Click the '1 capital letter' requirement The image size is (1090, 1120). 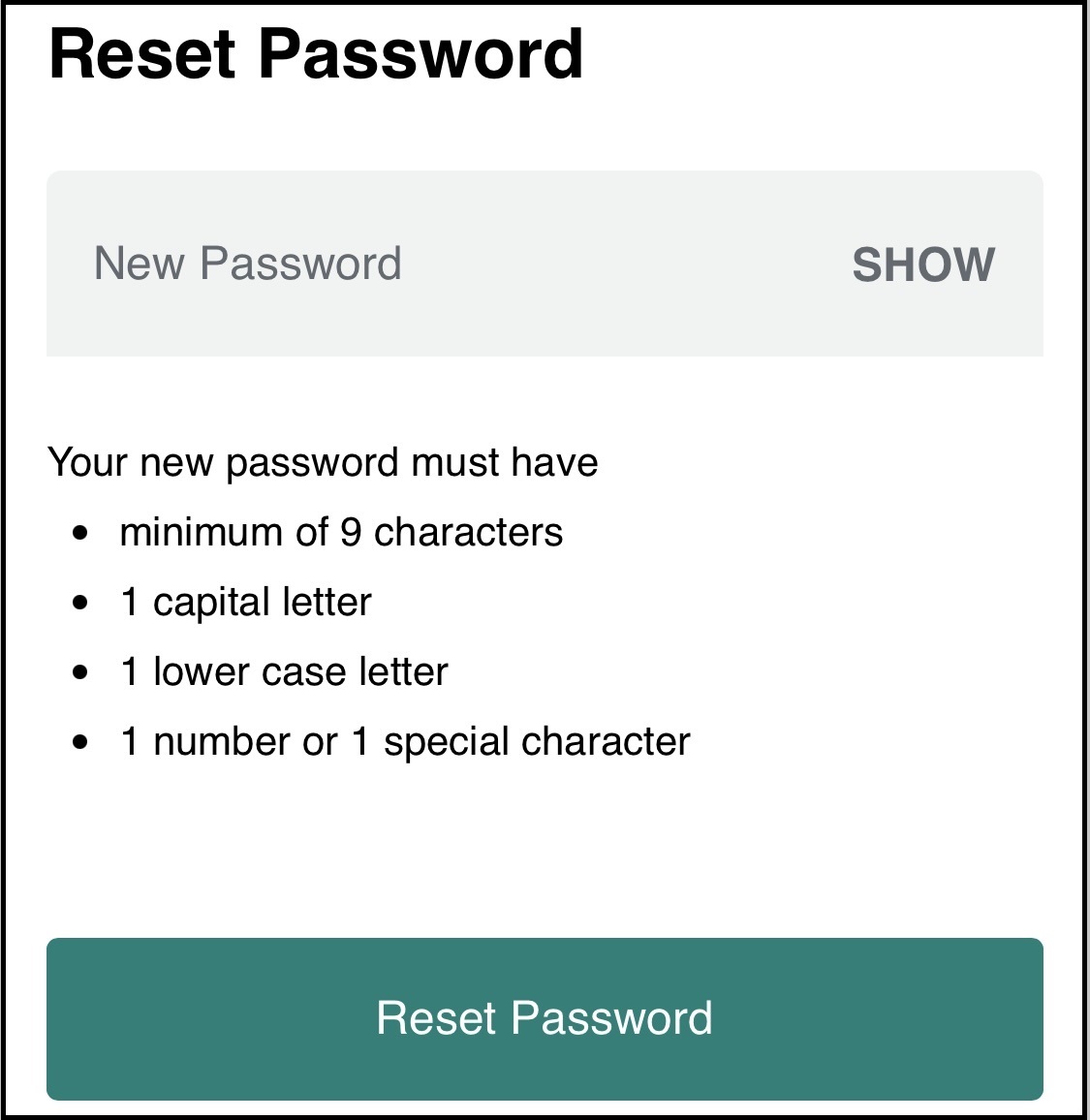244,601
